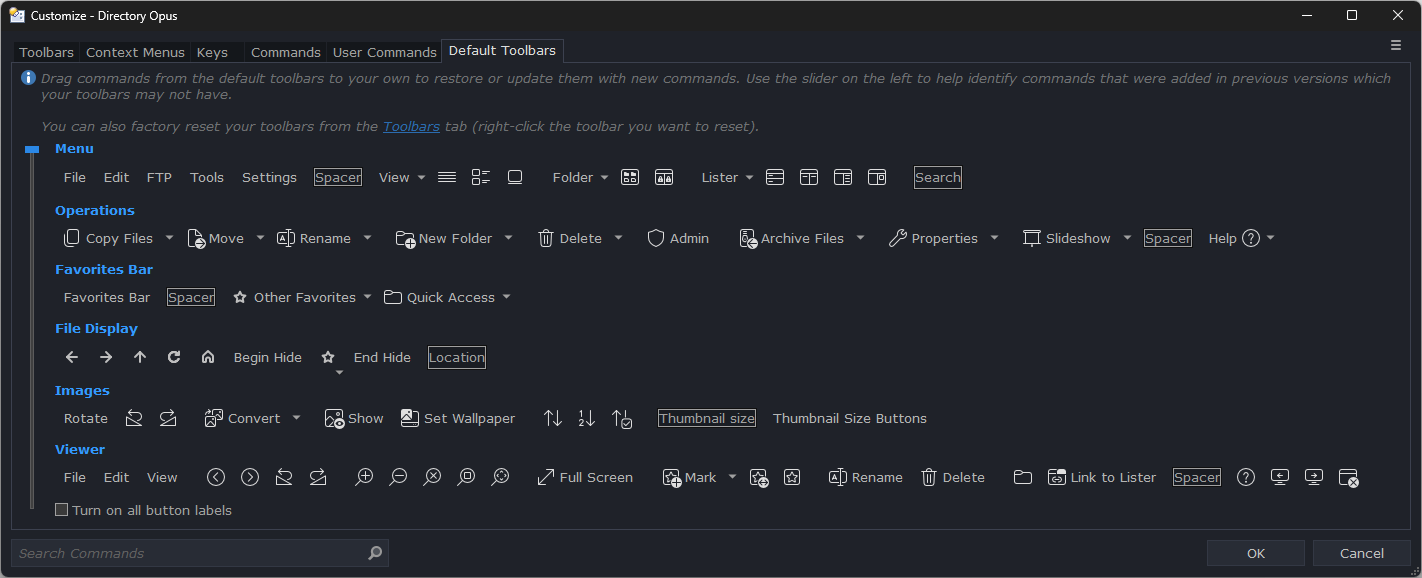
Task: Open the Archive Files dropdown arrow
Action: 860,238
